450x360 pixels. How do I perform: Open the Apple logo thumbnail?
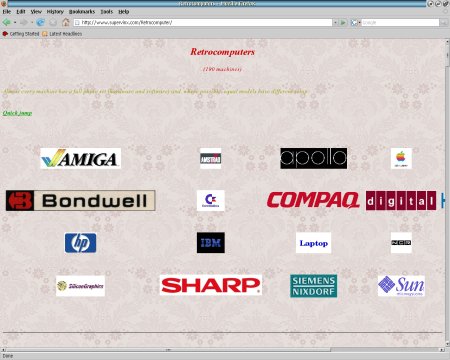click(x=401, y=158)
